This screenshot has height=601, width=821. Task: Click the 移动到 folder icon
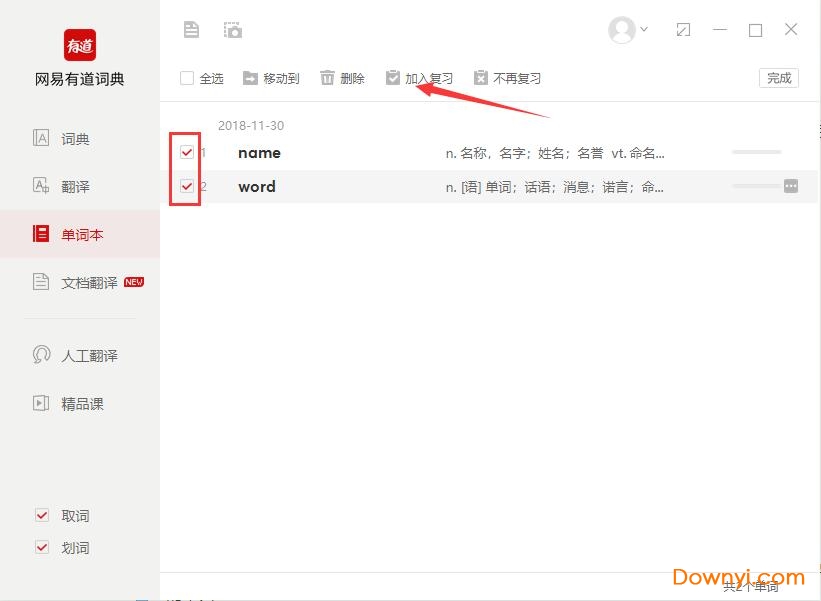(x=250, y=78)
